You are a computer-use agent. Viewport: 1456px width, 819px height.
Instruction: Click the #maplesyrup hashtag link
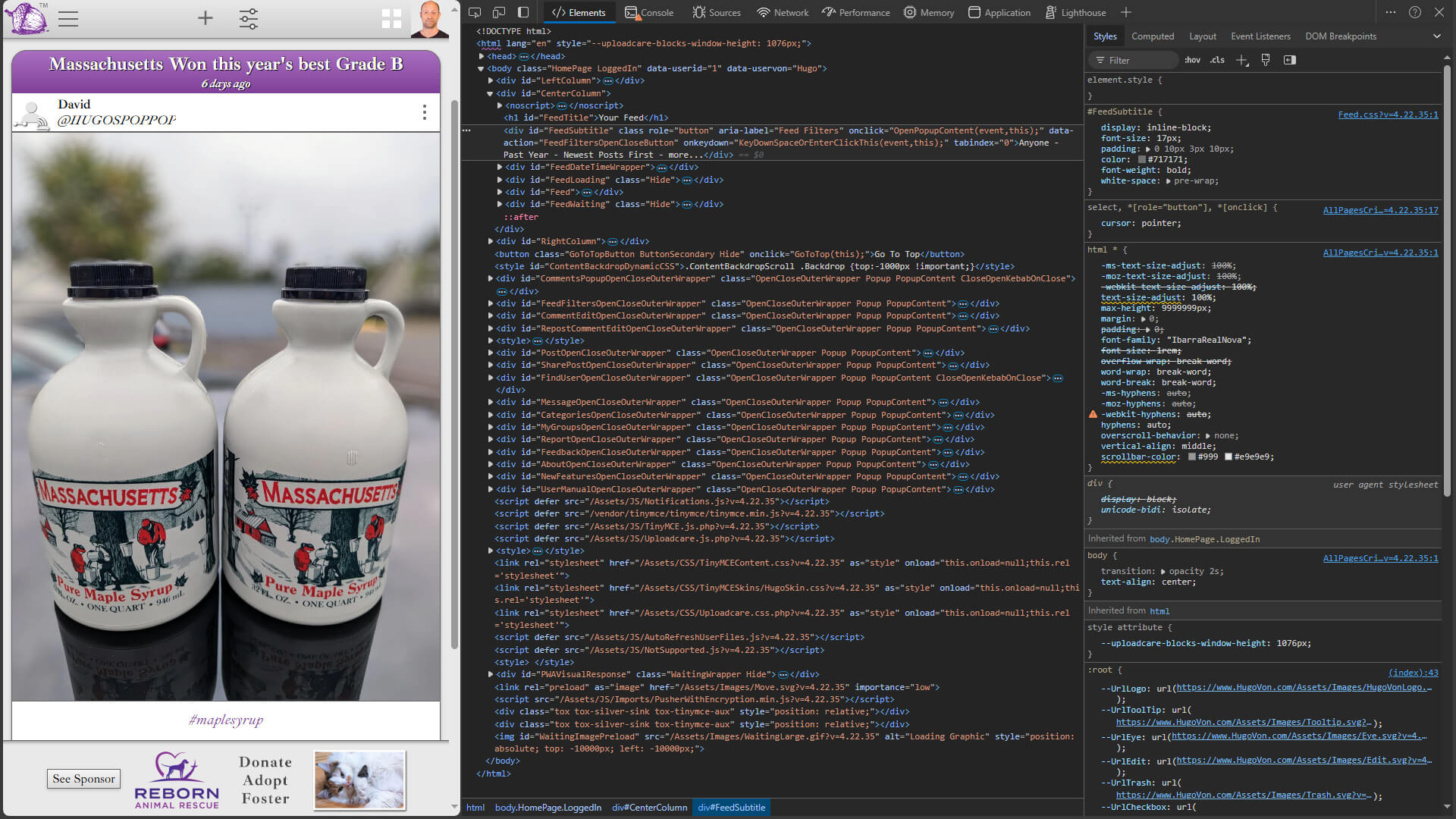point(226,720)
